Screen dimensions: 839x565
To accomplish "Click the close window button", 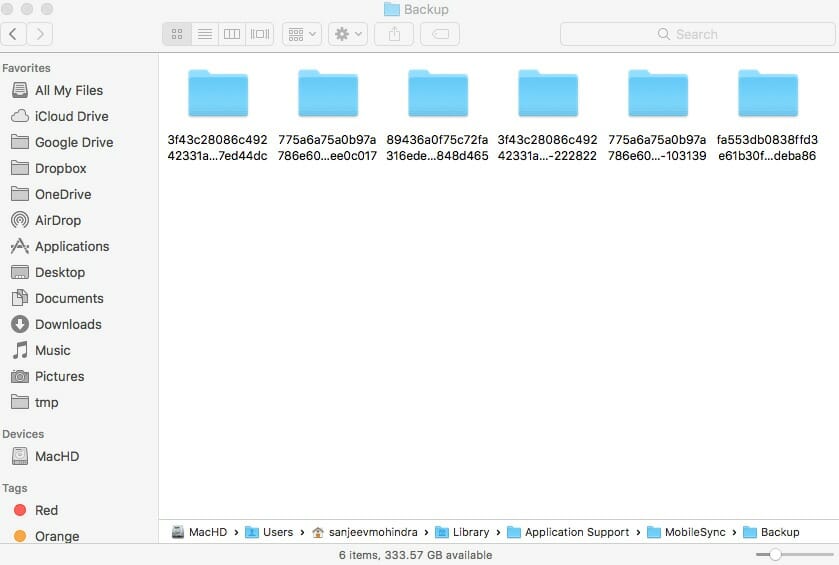I will pyautogui.click(x=7, y=9).
